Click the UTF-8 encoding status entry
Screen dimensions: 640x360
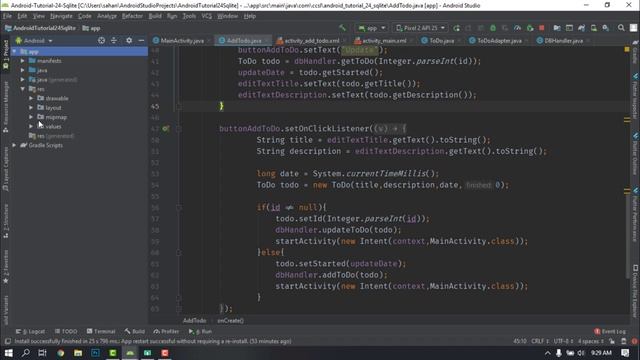point(564,341)
